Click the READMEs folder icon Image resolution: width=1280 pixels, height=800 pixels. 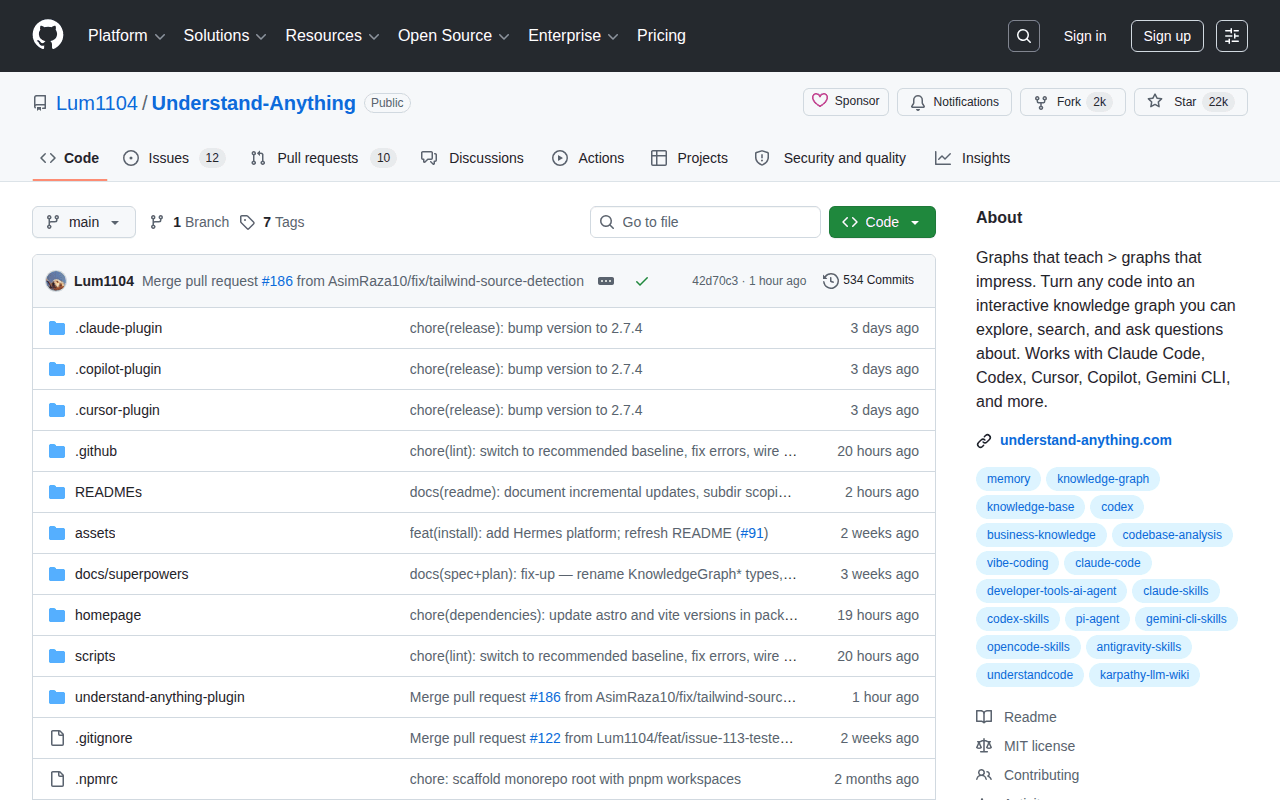57,492
